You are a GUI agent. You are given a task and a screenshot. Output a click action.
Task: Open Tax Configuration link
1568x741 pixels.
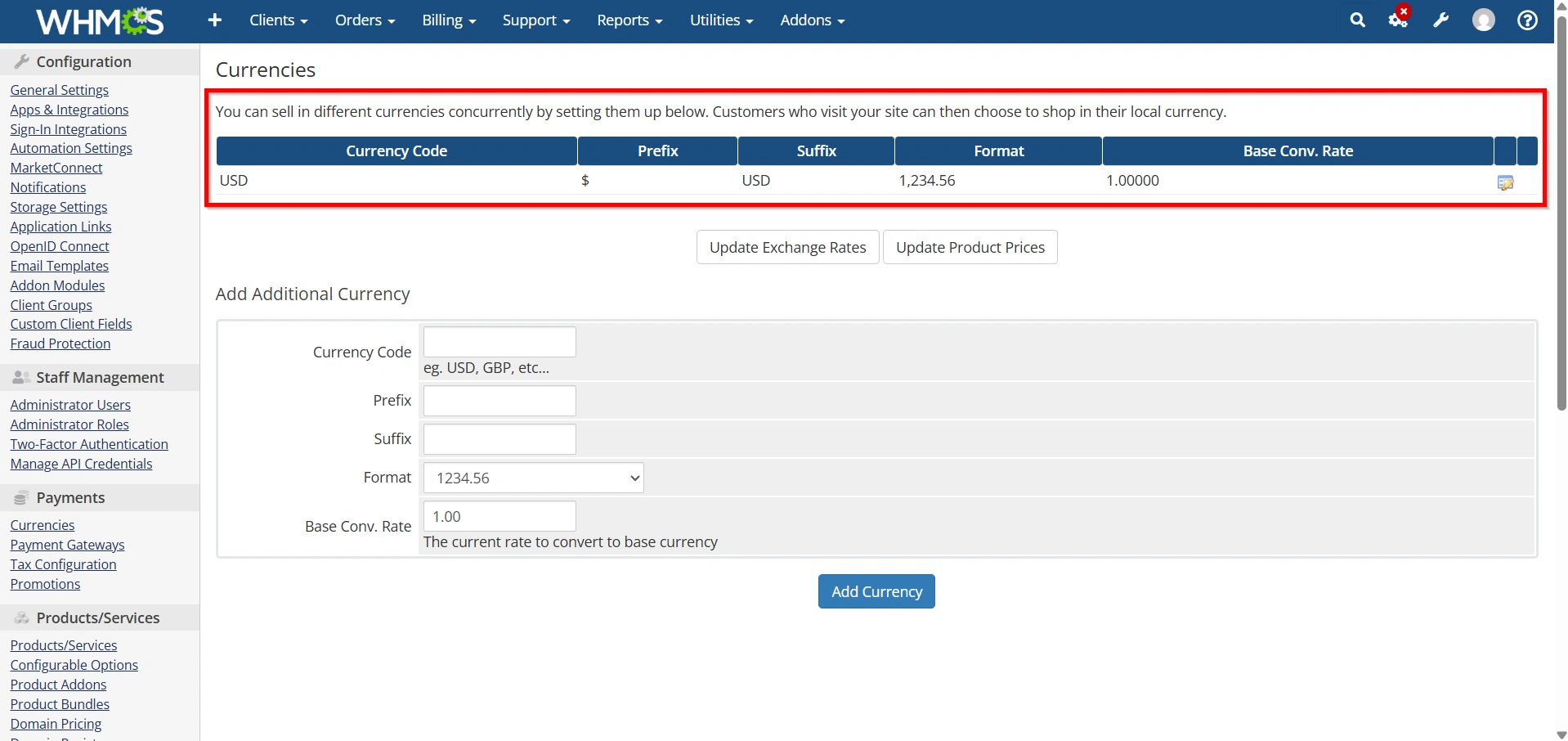[63, 564]
